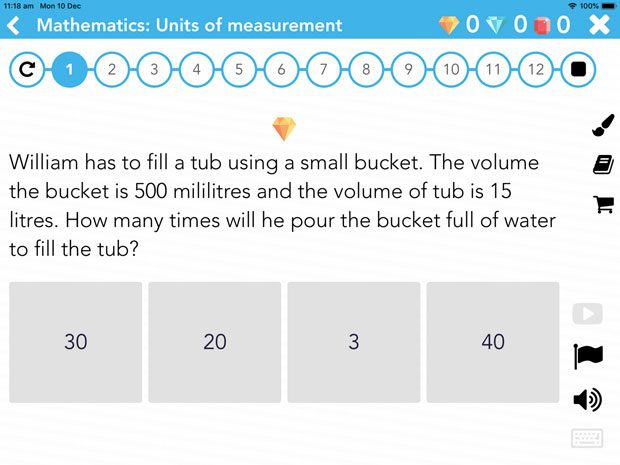Screen dimensions: 620x465
Task: Flag this question with the flag icon
Action: pos(588,356)
